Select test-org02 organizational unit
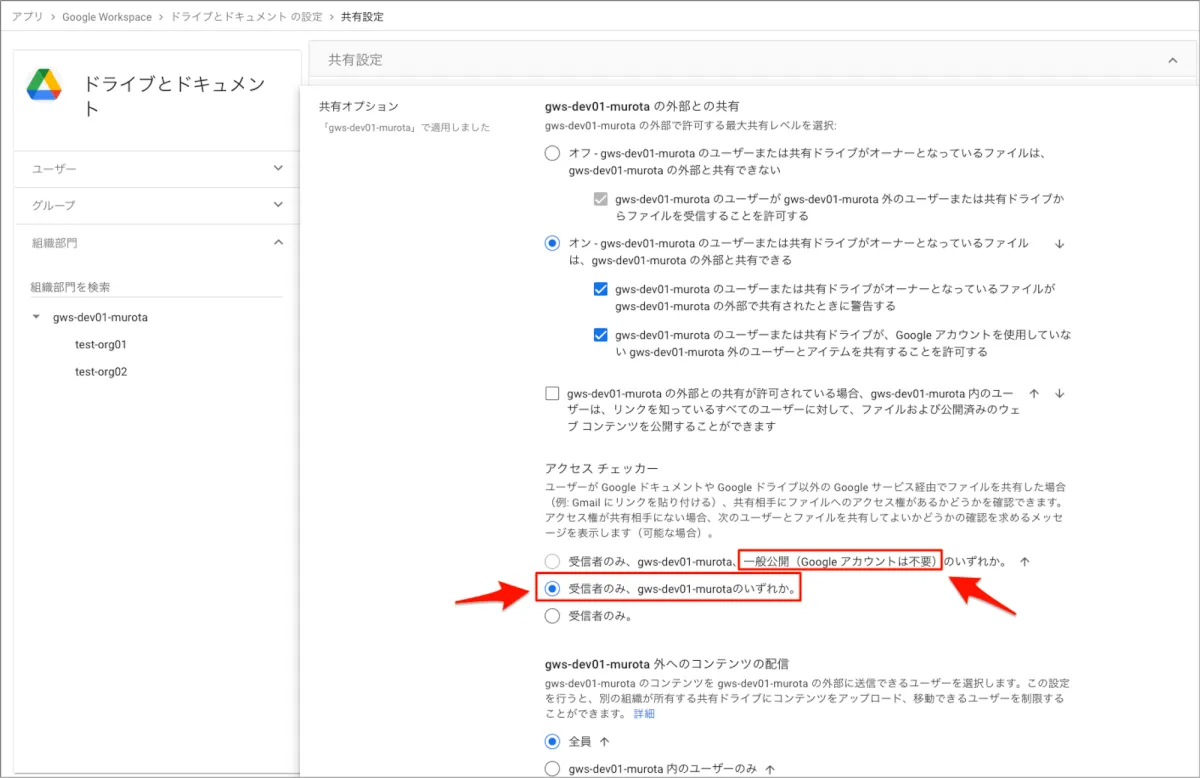The image size is (1200, 778). [101, 371]
